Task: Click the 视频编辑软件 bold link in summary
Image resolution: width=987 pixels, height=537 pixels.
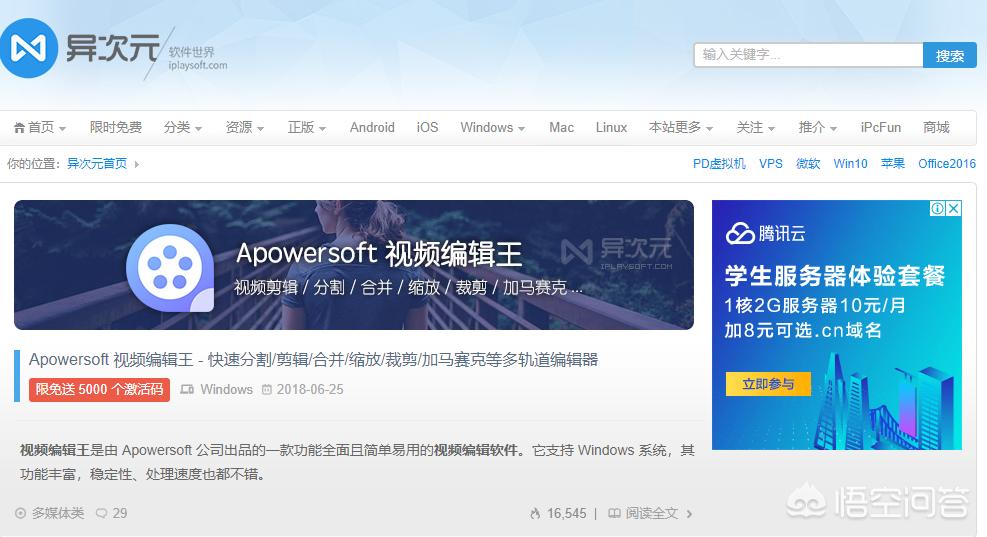Action: tap(476, 450)
